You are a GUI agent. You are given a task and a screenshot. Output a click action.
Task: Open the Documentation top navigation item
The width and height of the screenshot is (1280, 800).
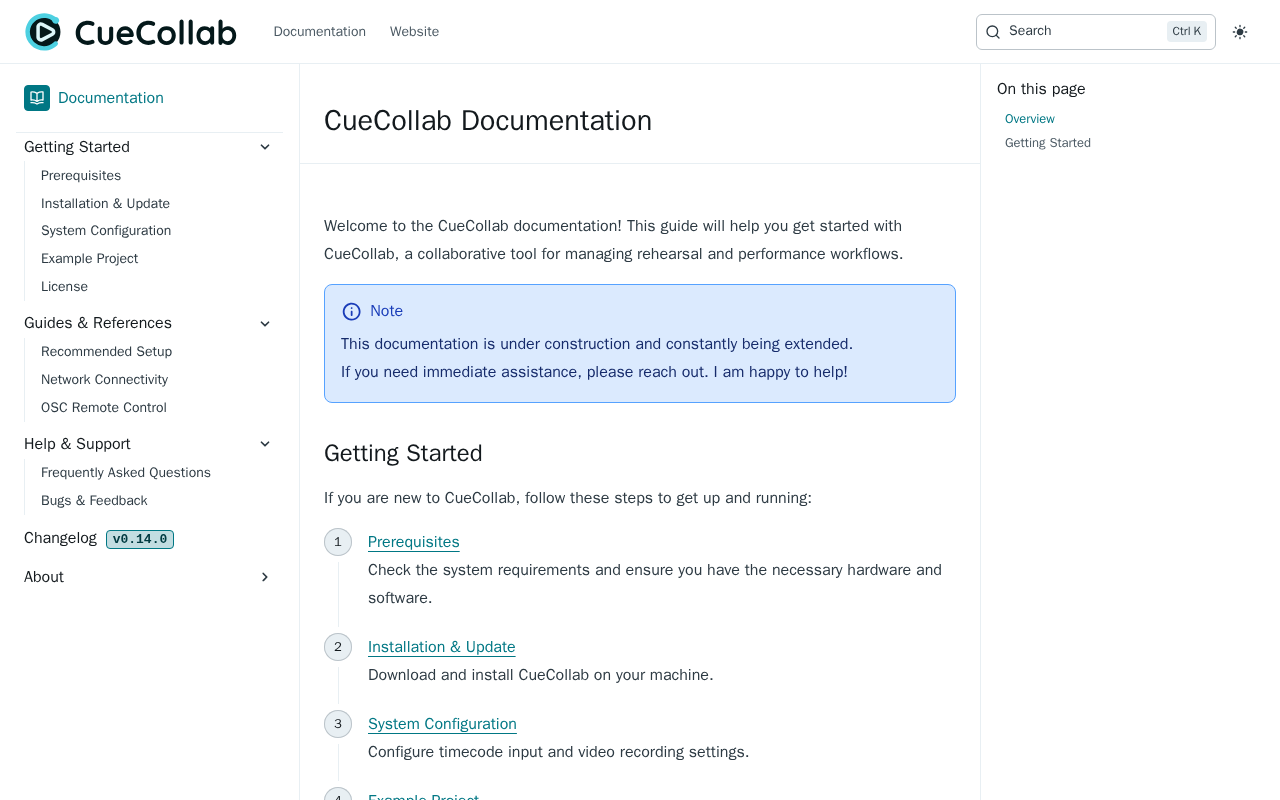(x=319, y=32)
